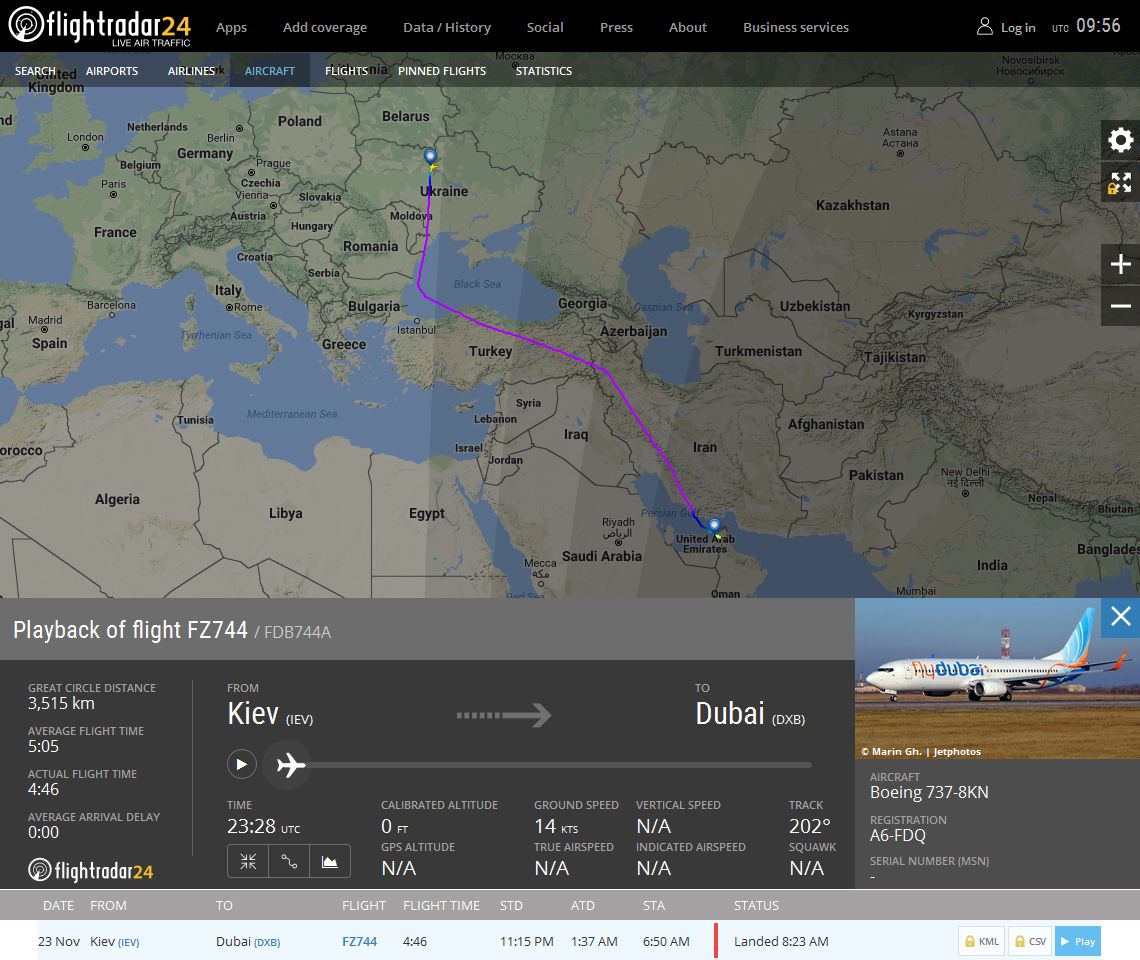
Task: Click the locked fullscreen map icon
Action: (x=1120, y=183)
